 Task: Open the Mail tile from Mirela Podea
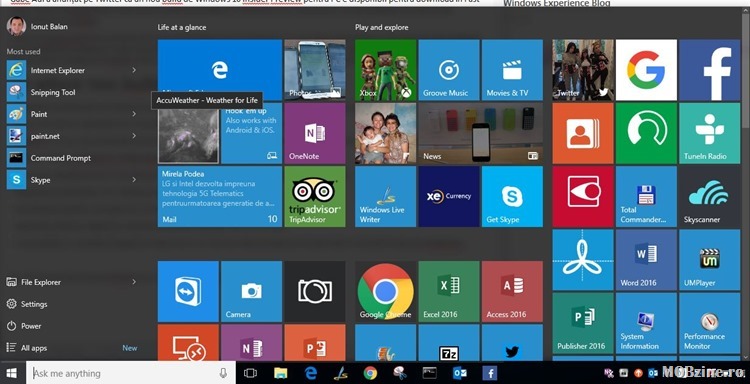(220, 197)
